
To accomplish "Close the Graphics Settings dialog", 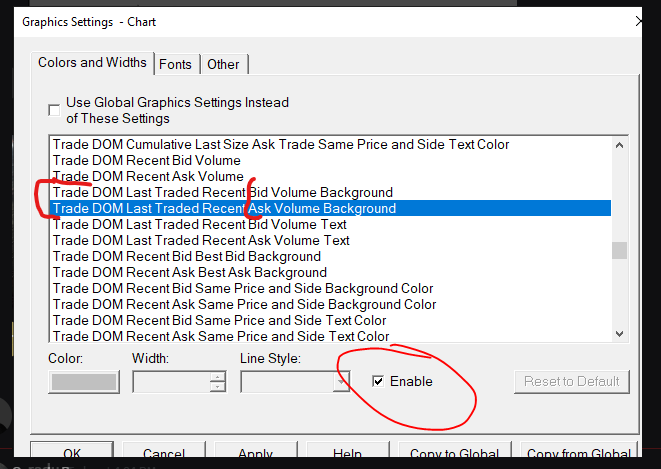I will click(638, 20).
